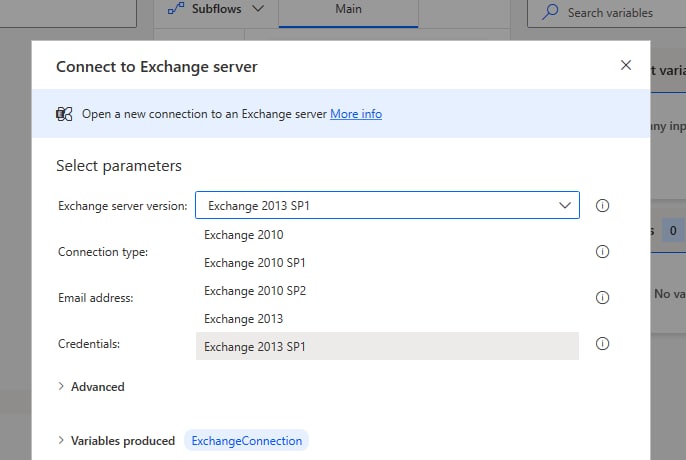
Task: Pick Exchange 2013 from the list
Action: [387, 319]
